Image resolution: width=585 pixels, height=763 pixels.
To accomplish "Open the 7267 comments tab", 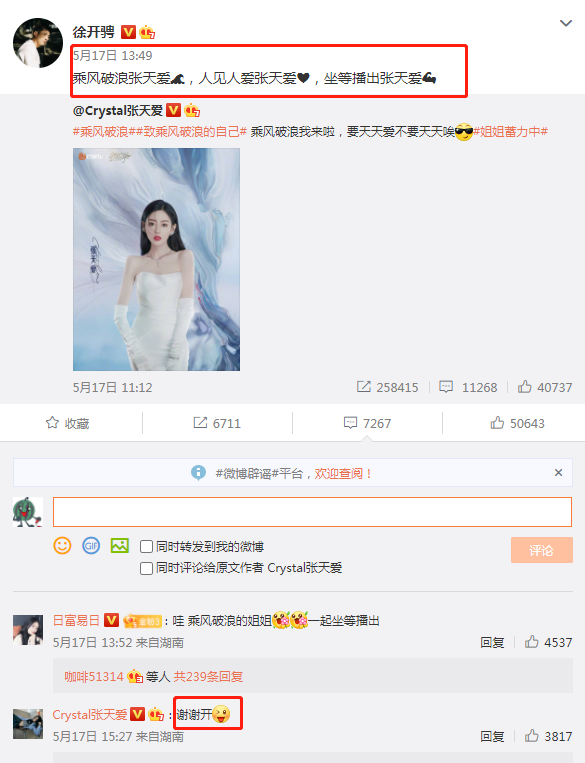I will 367,423.
